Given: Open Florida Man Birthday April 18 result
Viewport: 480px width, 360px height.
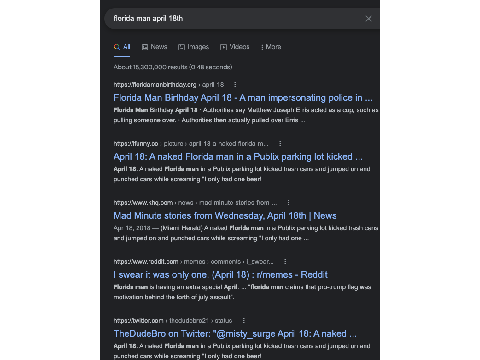Looking at the screenshot, I should pyautogui.click(x=243, y=98).
